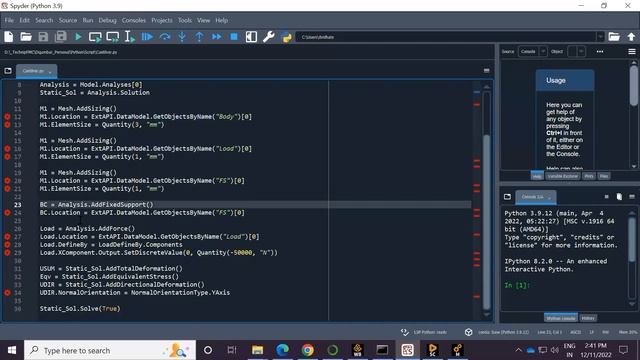Open the console pane Browse tabs icon
Image resolution: width=640 pixels, height=360 pixels.
507,197
